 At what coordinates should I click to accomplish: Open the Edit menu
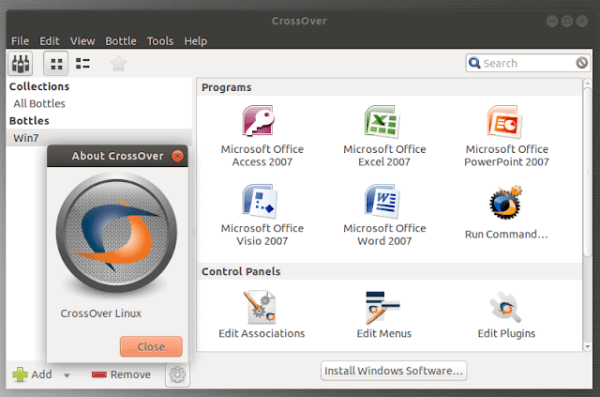(x=49, y=41)
